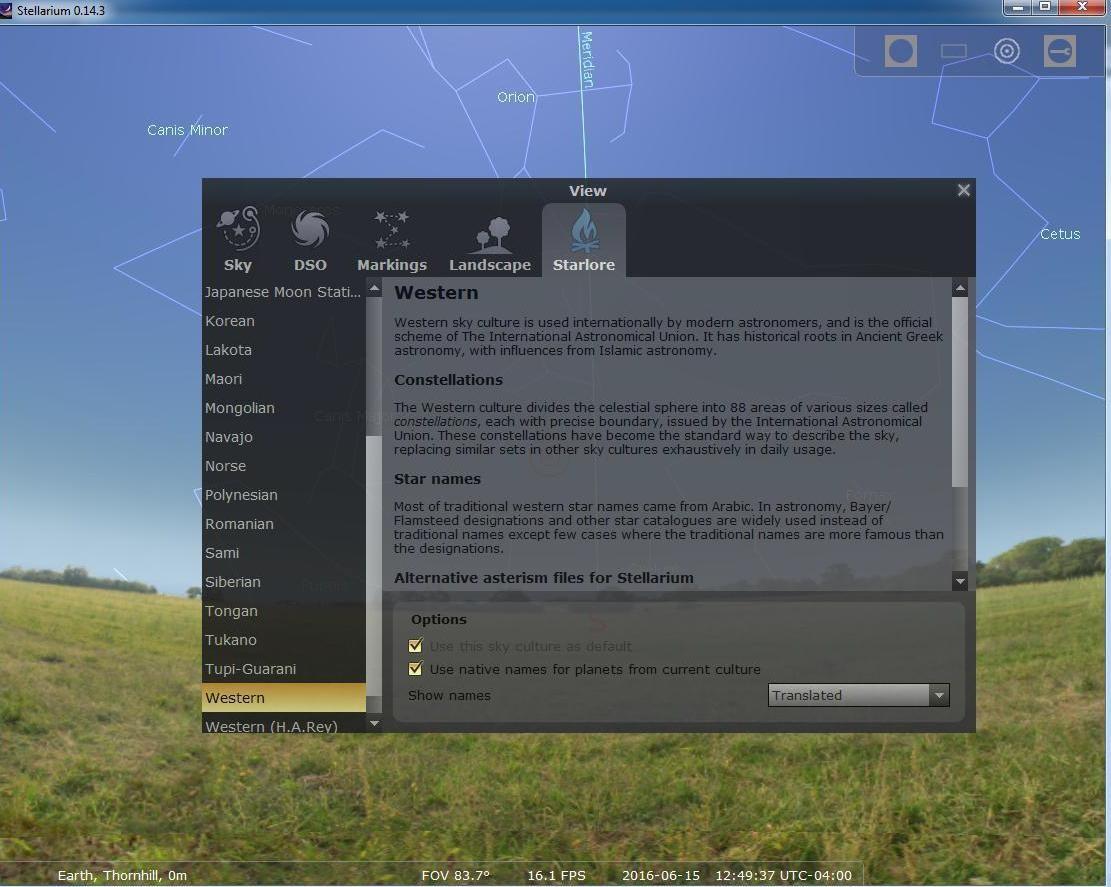
Task: Open the DSO galaxy icon tab
Action: click(310, 240)
